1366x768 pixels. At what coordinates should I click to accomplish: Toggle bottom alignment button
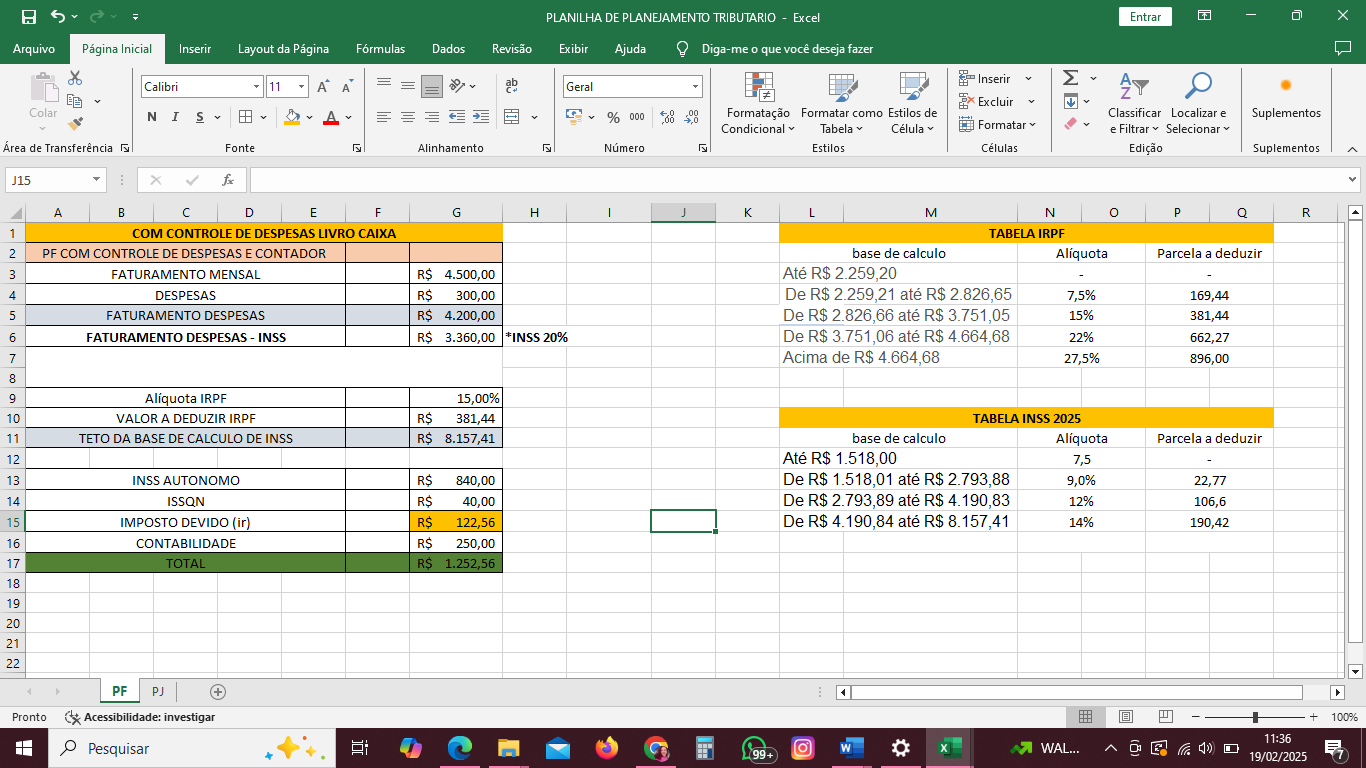pos(432,86)
